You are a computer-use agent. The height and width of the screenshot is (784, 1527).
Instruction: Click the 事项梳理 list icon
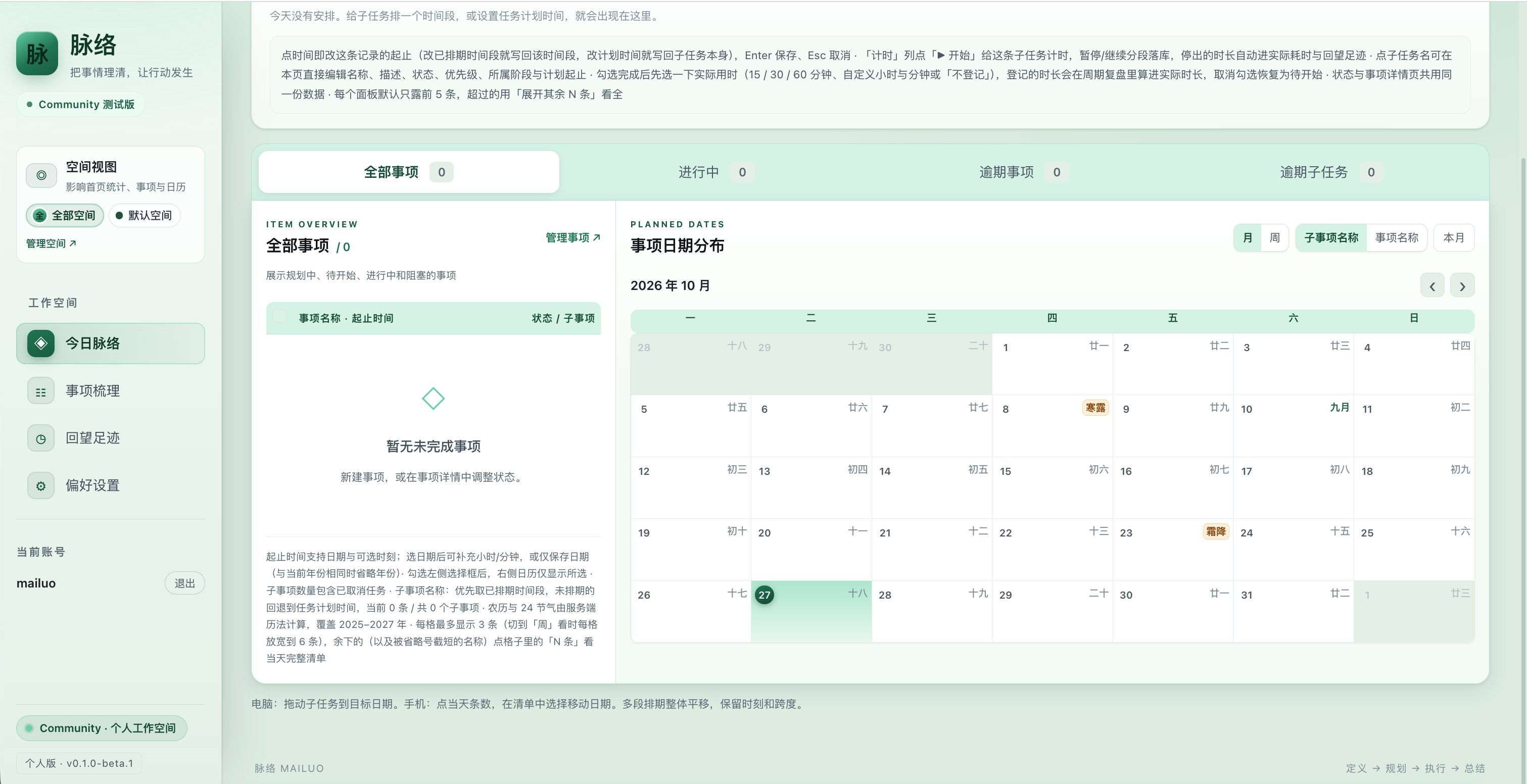[41, 391]
